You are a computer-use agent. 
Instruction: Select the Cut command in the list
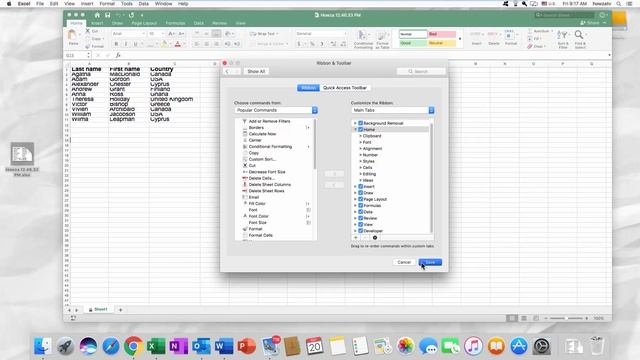click(252, 166)
